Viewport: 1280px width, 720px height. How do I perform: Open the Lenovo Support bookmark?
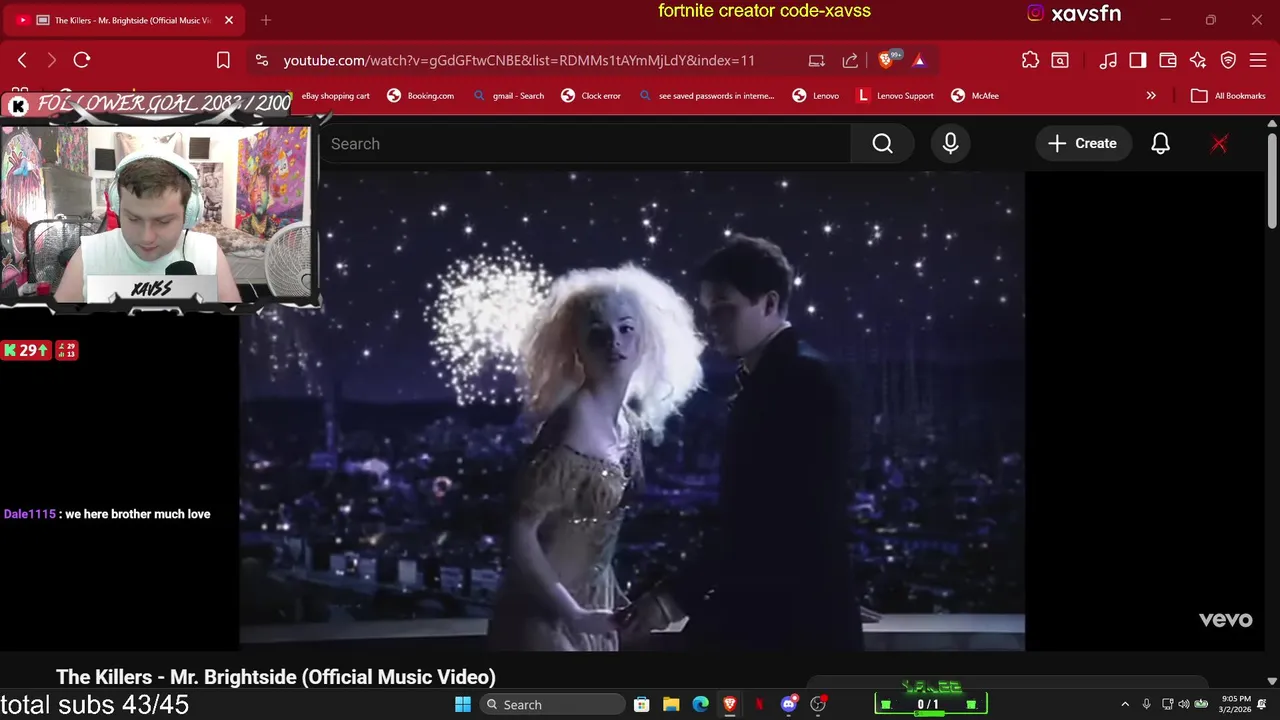[895, 96]
